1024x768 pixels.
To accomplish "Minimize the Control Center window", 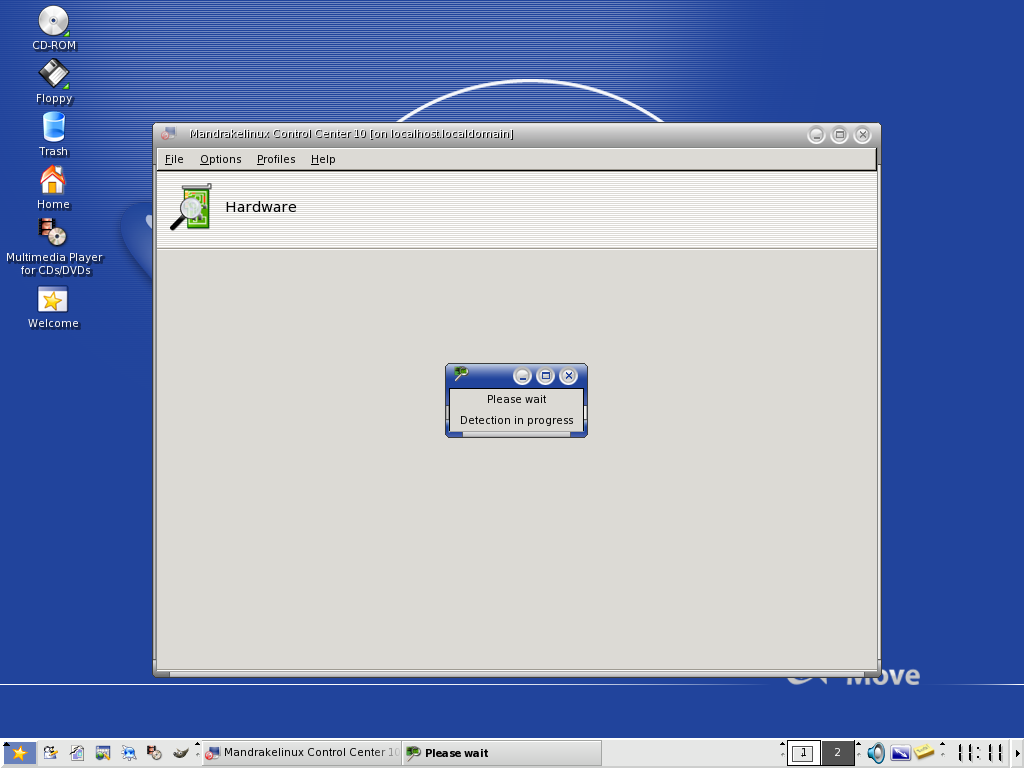I will (816, 135).
